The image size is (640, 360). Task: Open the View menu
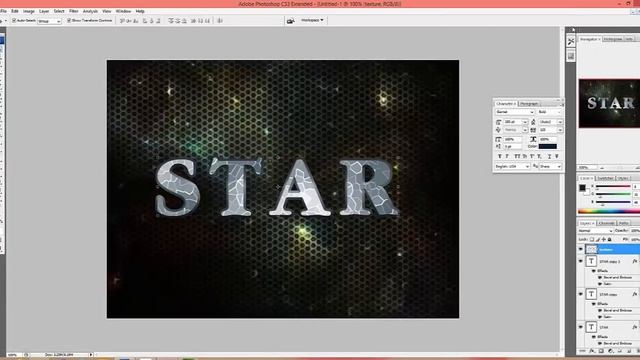107,11
